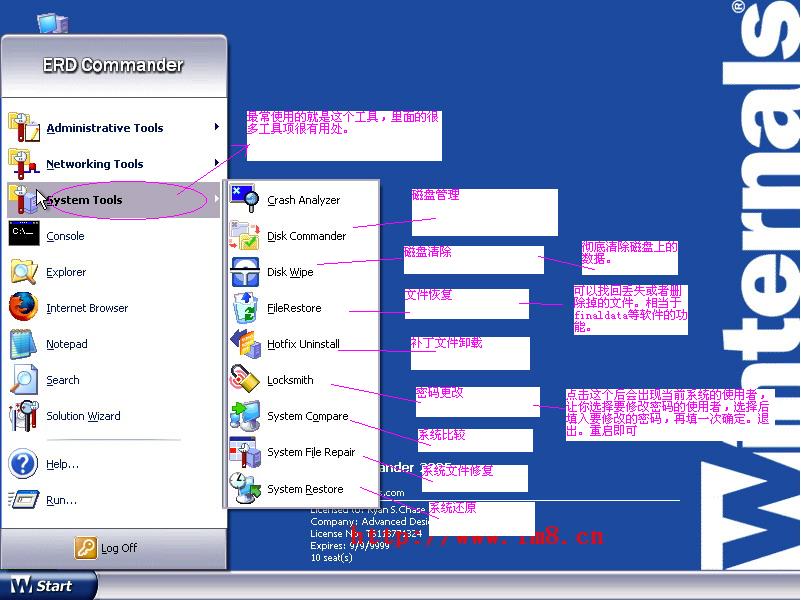Select Disk Wipe in the submenu
Image resolution: width=801 pixels, height=600 pixels.
coord(303,272)
